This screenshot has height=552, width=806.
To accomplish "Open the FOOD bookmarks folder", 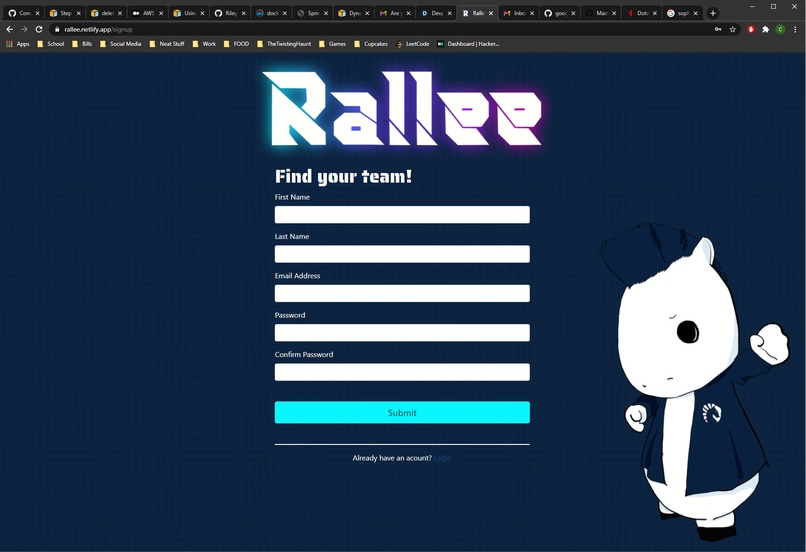I will click(236, 44).
